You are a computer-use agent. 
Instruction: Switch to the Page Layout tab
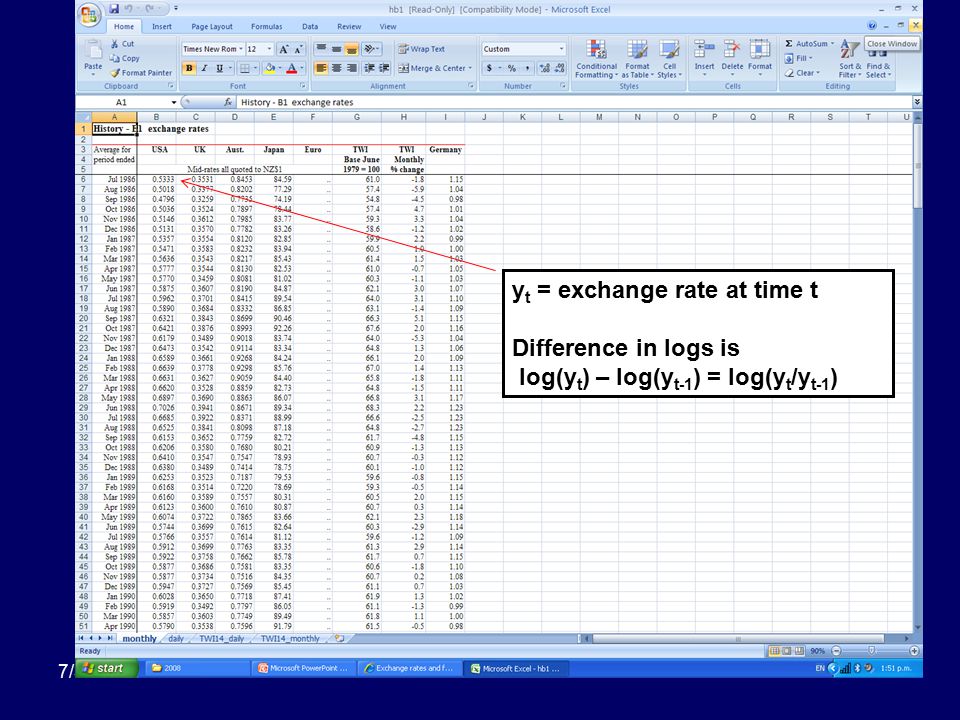[212, 26]
